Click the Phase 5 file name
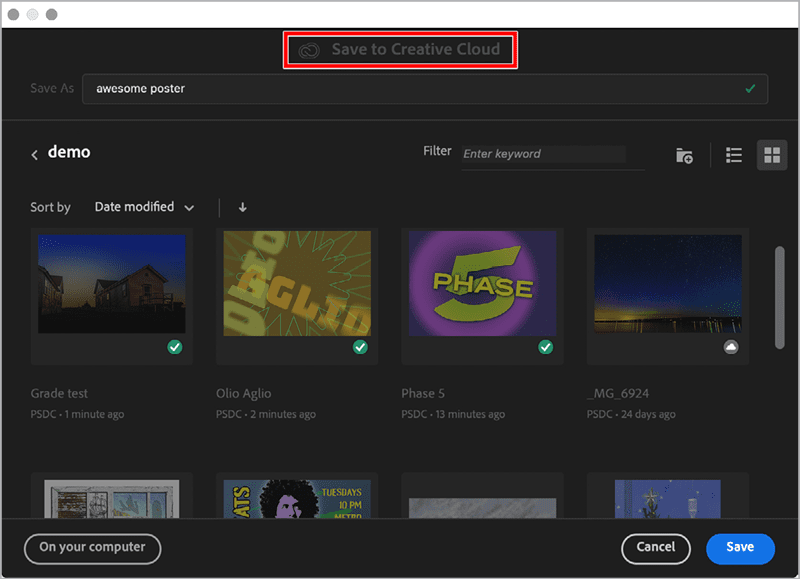Viewport: 800px width, 579px height. 423,393
